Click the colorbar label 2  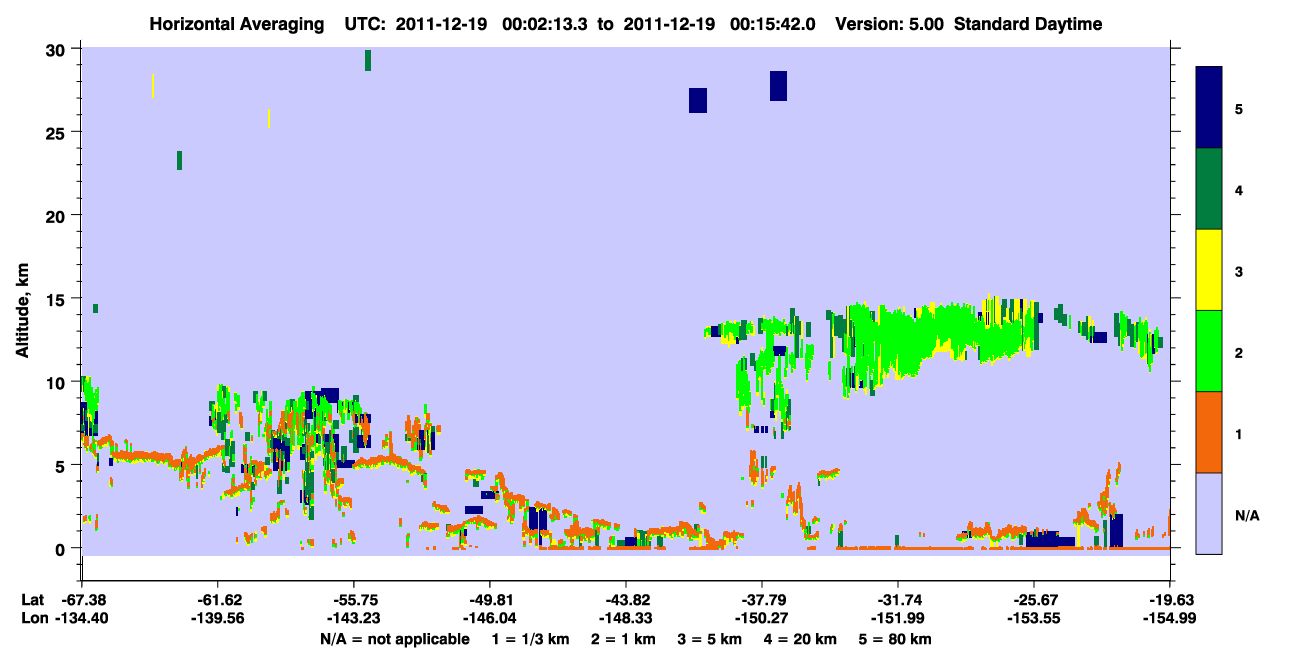[1239, 351]
